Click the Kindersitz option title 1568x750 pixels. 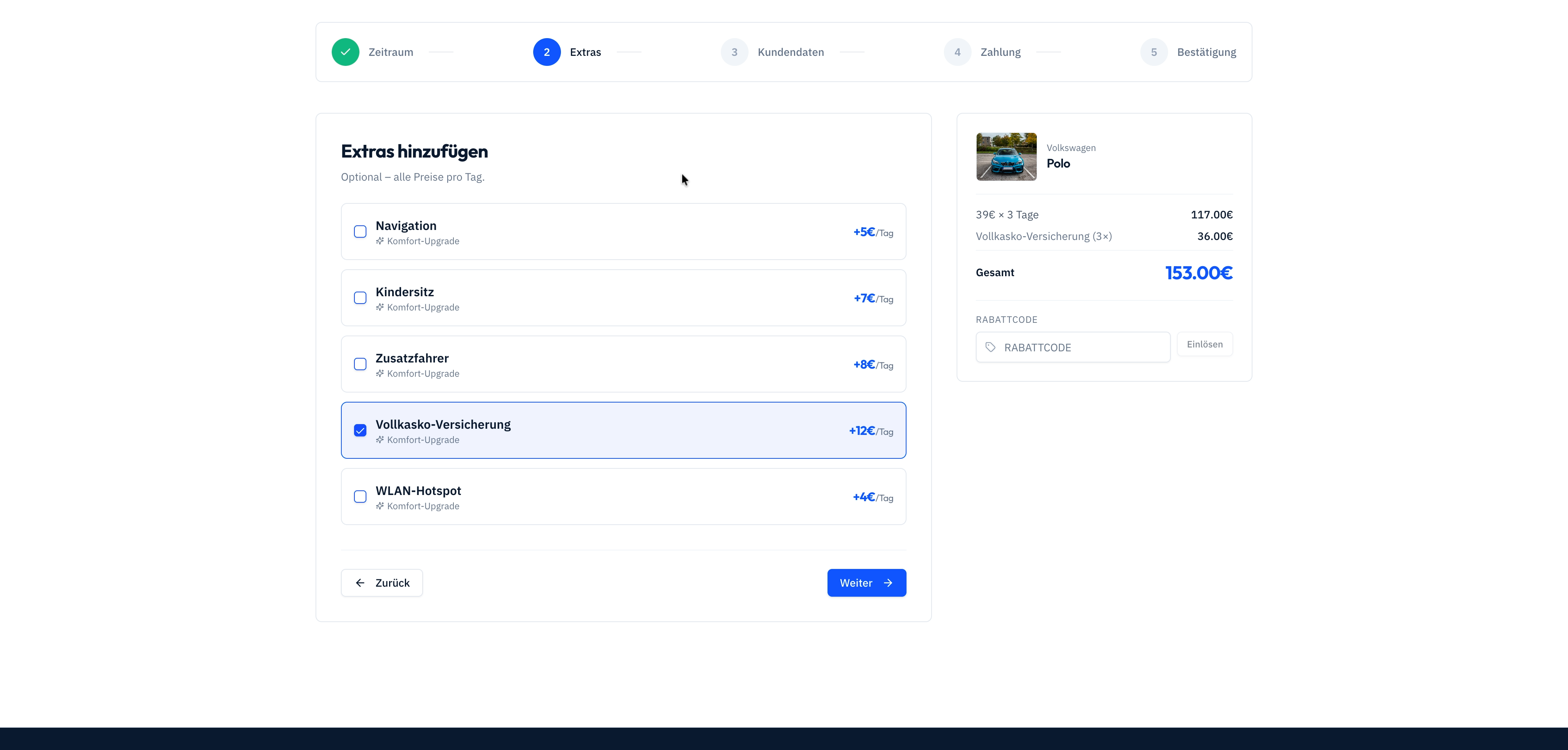coord(405,292)
